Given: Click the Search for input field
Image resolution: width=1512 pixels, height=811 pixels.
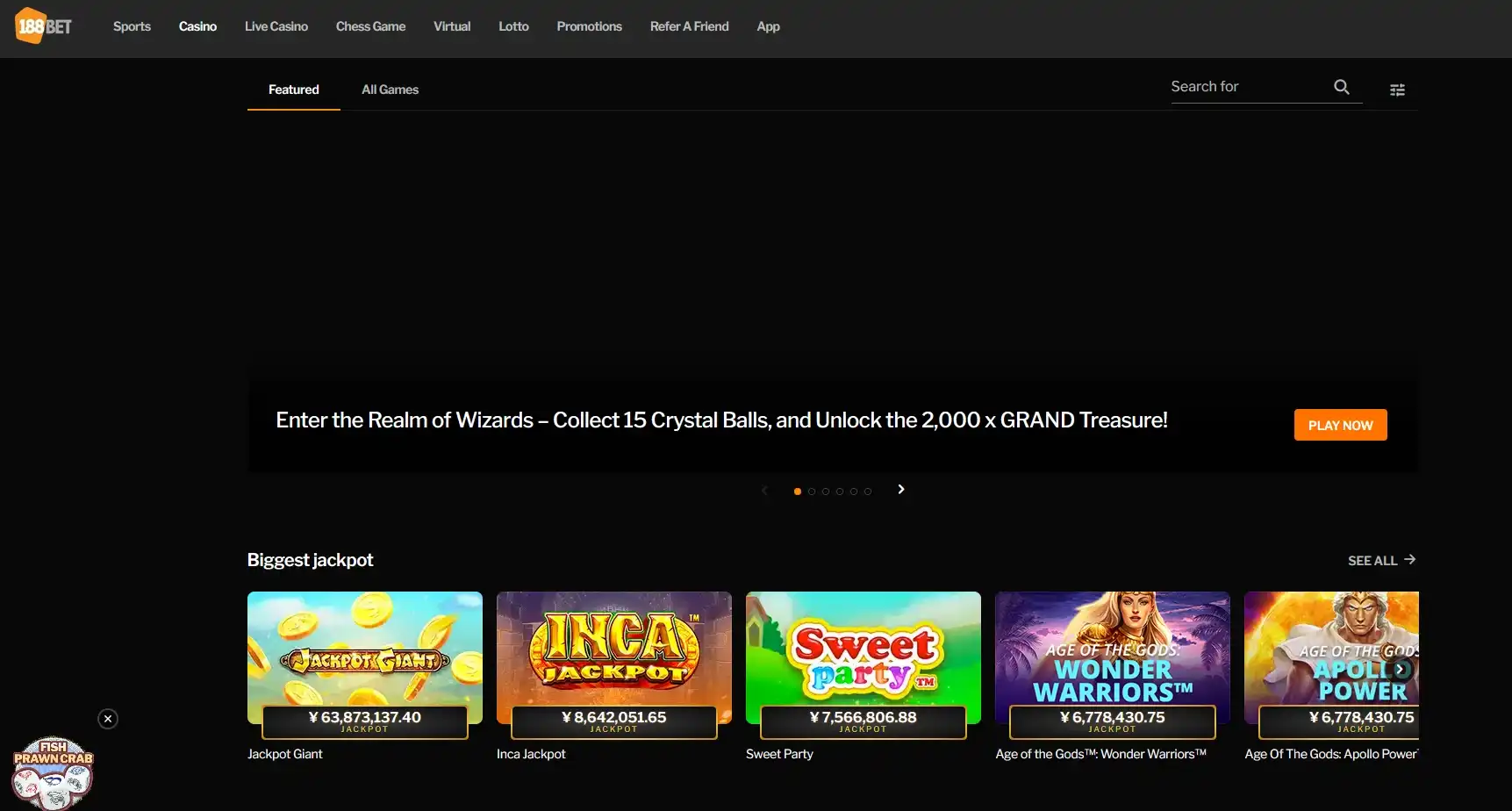Looking at the screenshot, I should point(1246,87).
